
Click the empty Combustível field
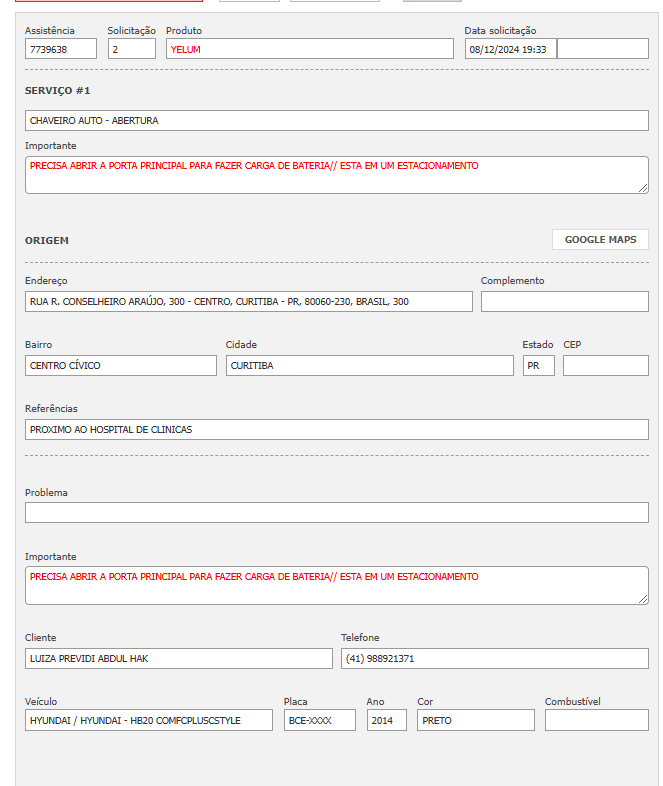click(x=596, y=721)
